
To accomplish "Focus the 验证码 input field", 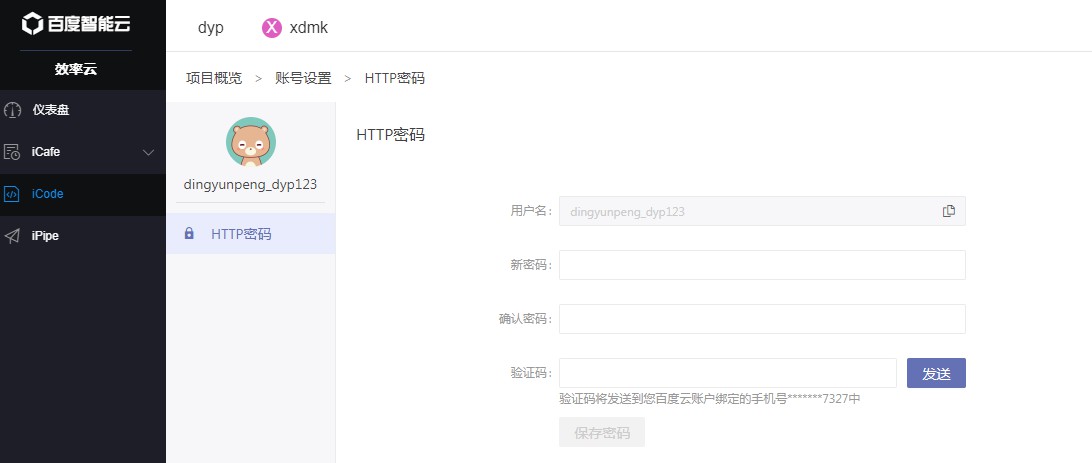I will click(728, 373).
